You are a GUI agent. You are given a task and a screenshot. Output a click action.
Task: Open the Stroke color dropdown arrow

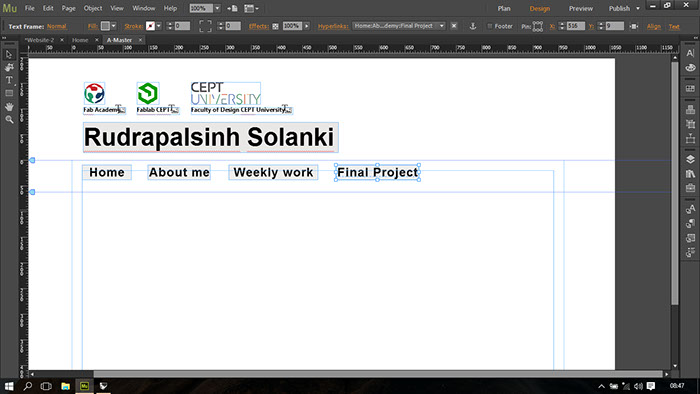(158, 26)
